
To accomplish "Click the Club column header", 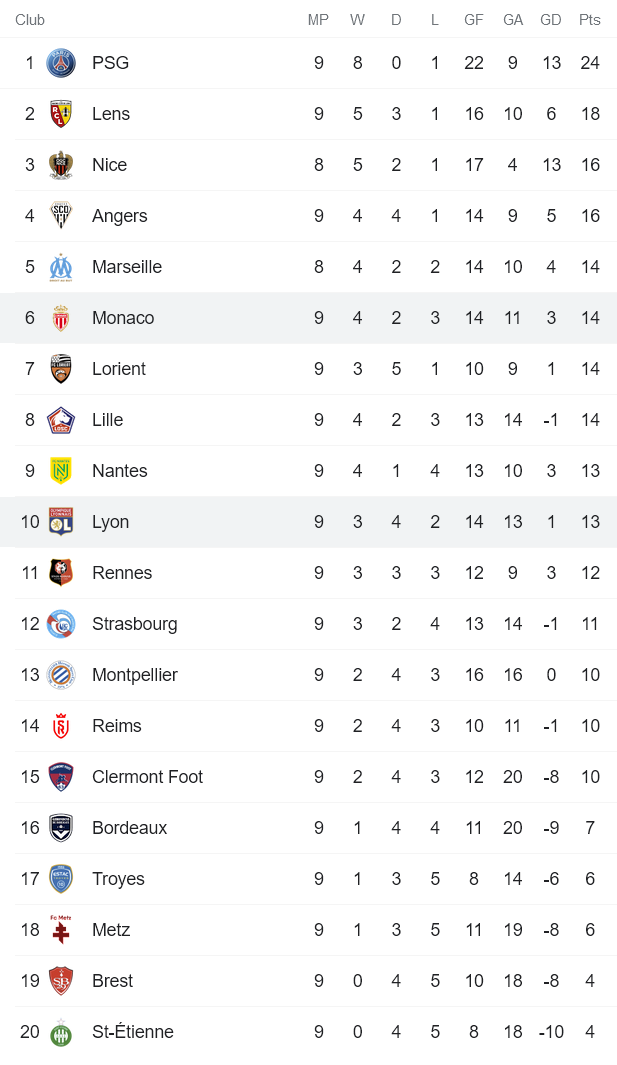I will pyautogui.click(x=30, y=20).
